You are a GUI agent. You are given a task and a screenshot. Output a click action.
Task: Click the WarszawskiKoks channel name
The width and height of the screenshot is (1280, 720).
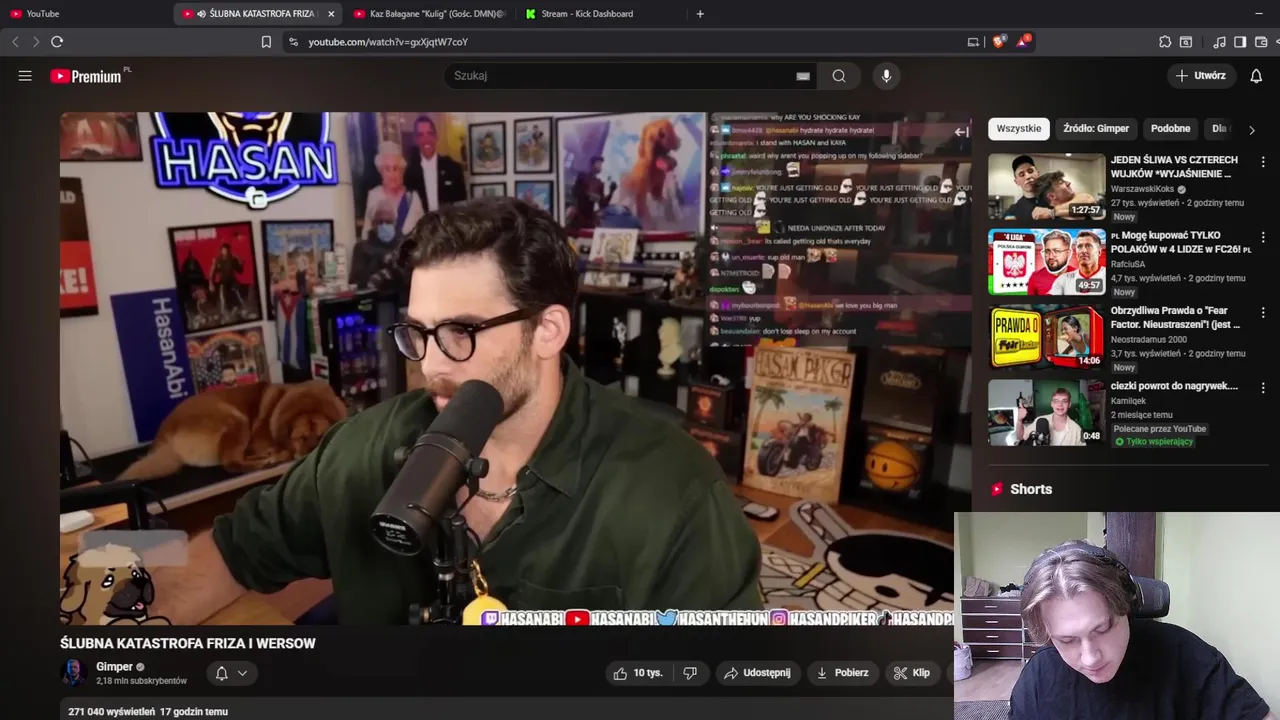tap(1142, 189)
